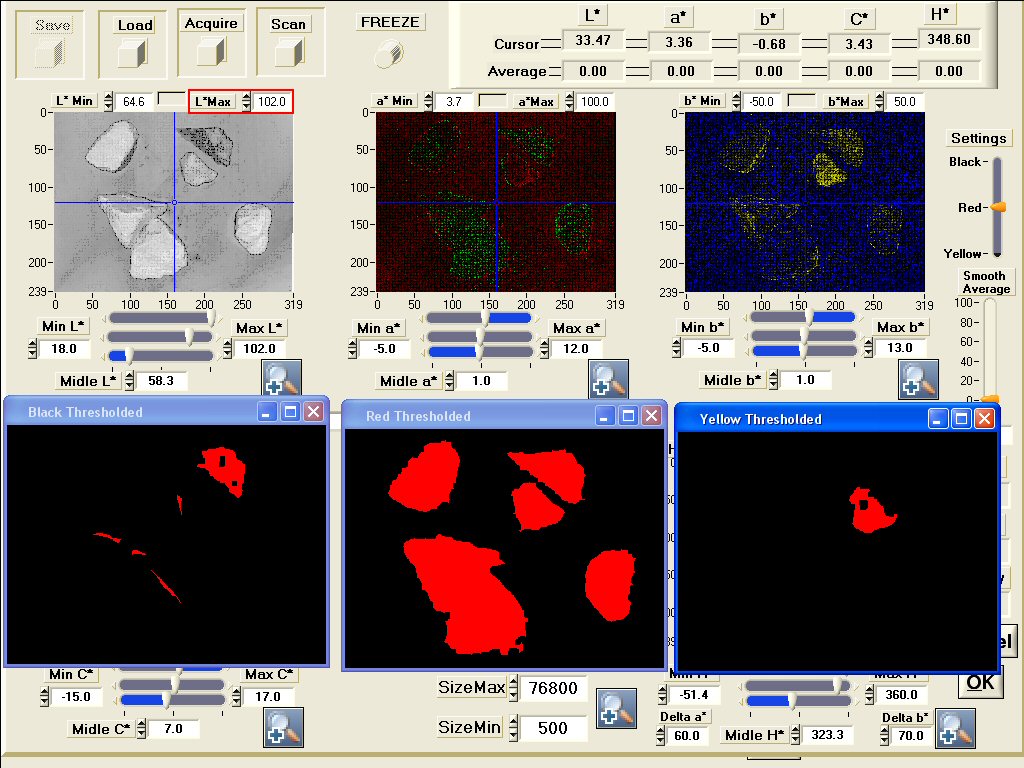The width and height of the screenshot is (1024, 768).
Task: Toggle the indicator box beside L* Min
Action: [172, 100]
